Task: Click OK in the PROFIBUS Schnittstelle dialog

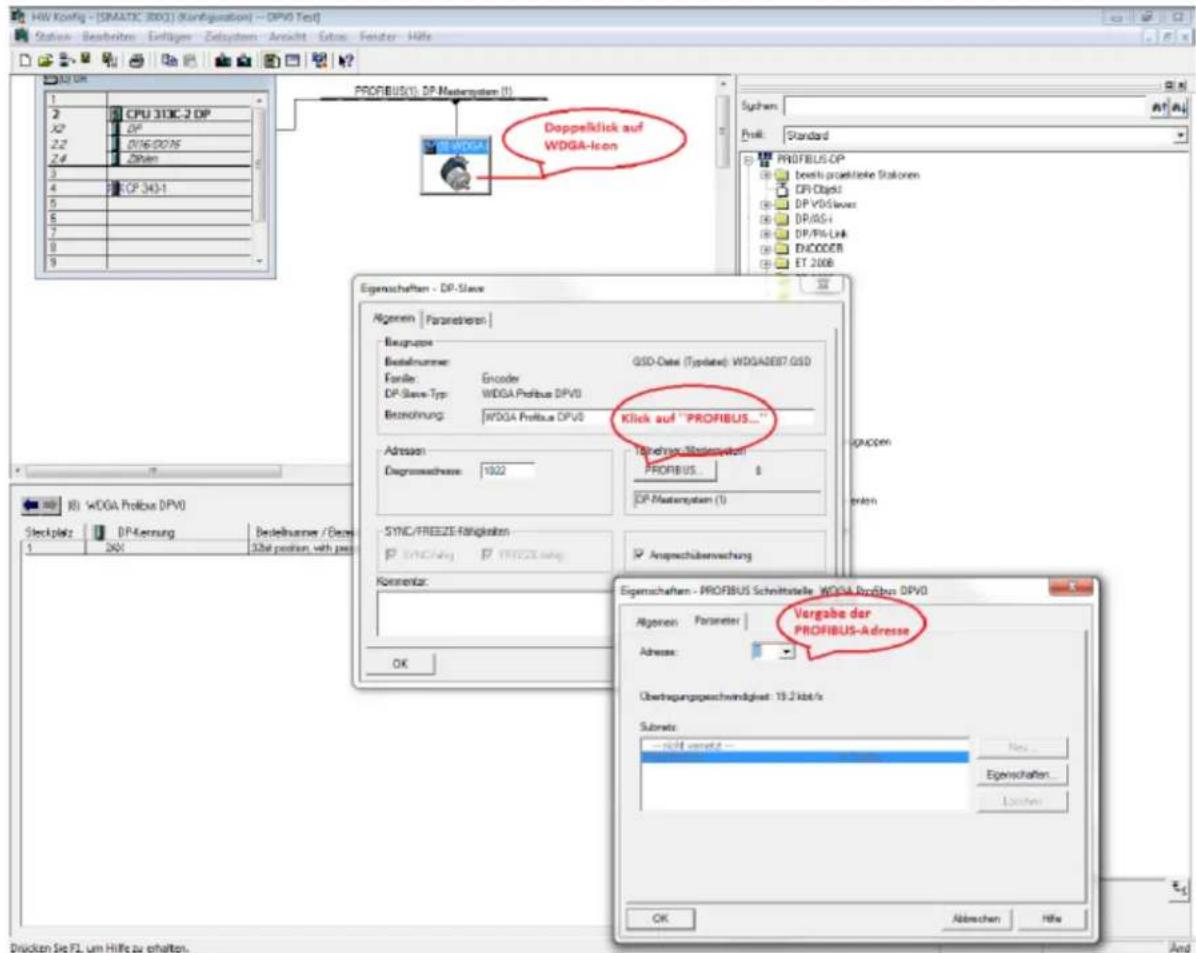Action: pyautogui.click(x=661, y=918)
